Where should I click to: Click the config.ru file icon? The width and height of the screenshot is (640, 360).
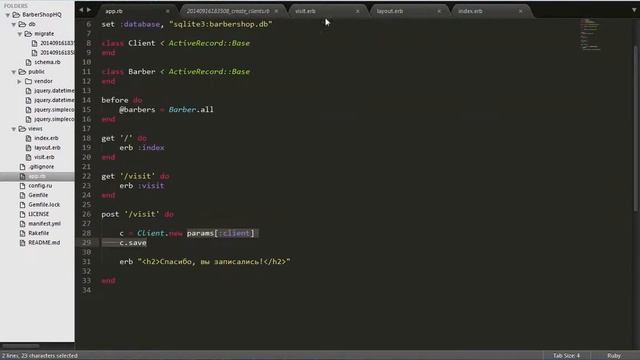22,186
